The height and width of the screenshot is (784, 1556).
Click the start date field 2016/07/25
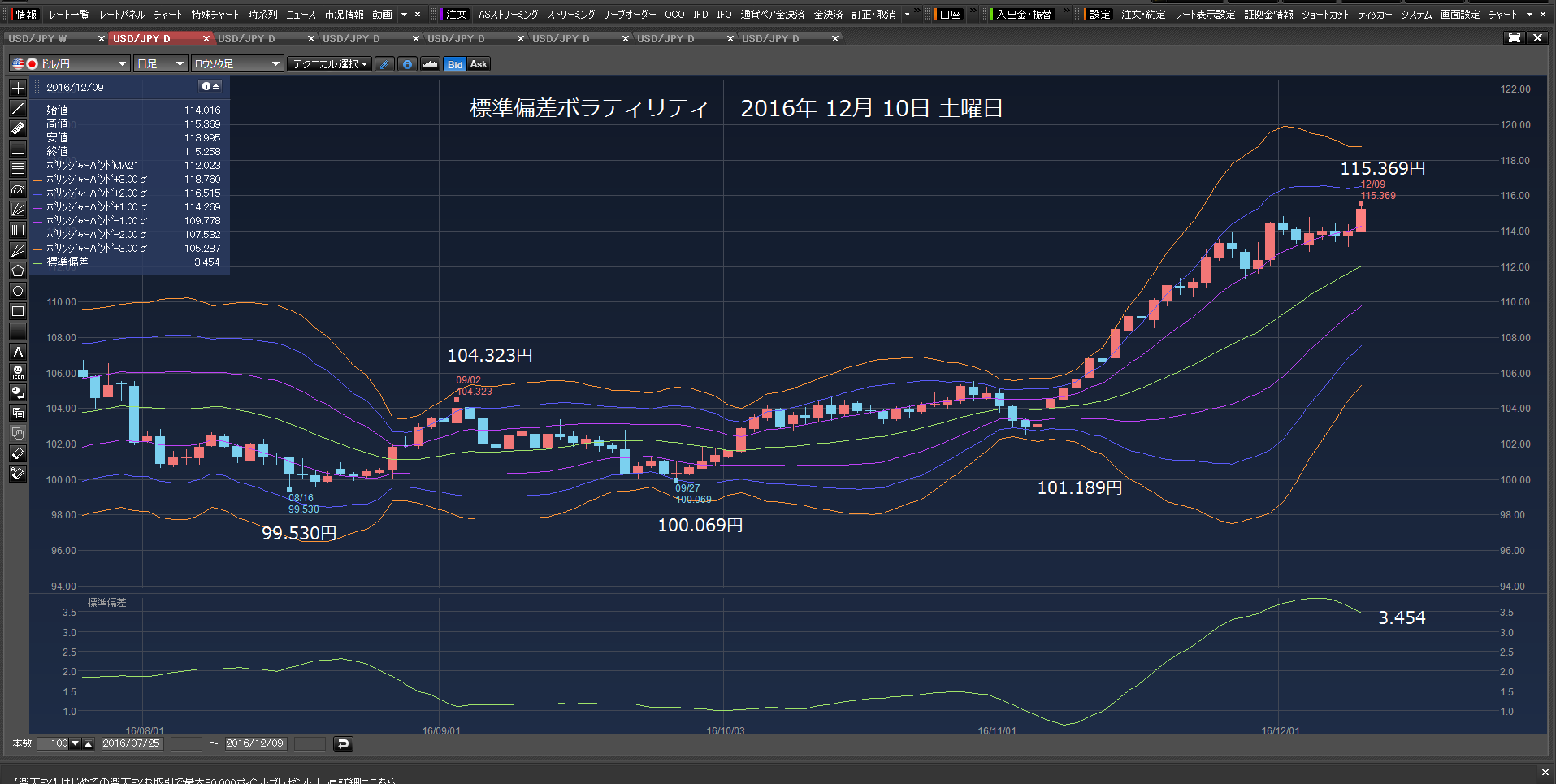click(x=131, y=743)
